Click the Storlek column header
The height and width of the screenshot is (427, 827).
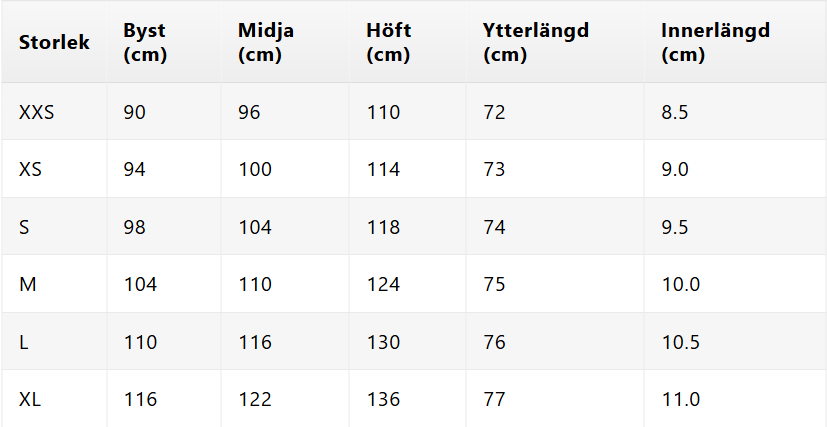click(54, 42)
